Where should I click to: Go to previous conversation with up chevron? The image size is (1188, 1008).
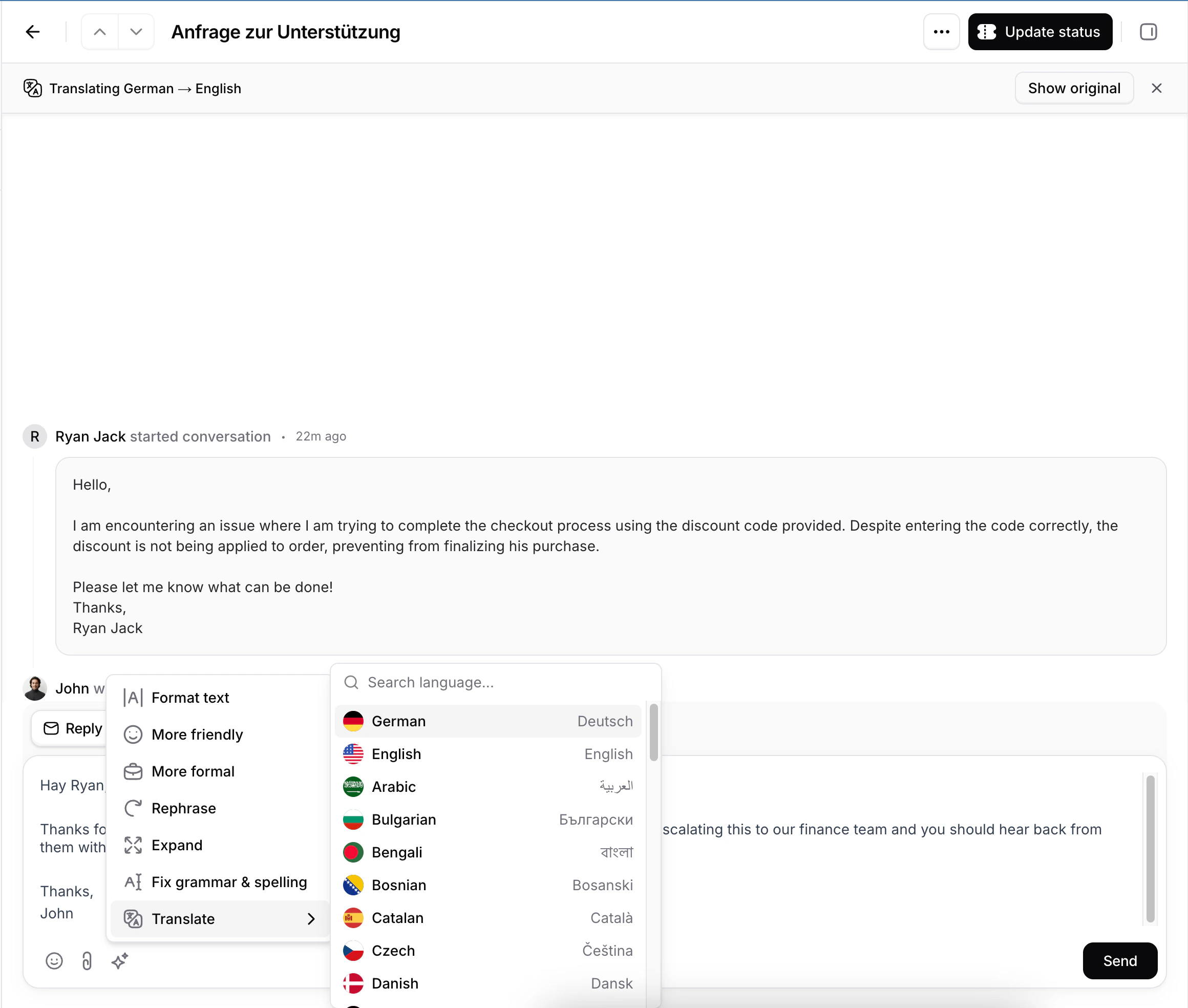(x=99, y=31)
